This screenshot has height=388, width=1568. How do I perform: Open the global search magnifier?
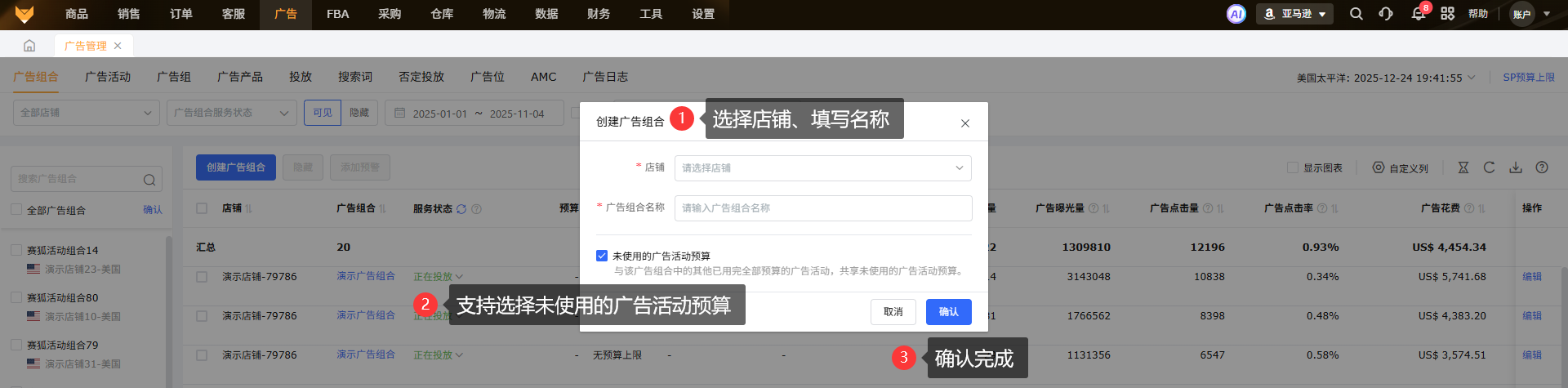coord(1356,14)
